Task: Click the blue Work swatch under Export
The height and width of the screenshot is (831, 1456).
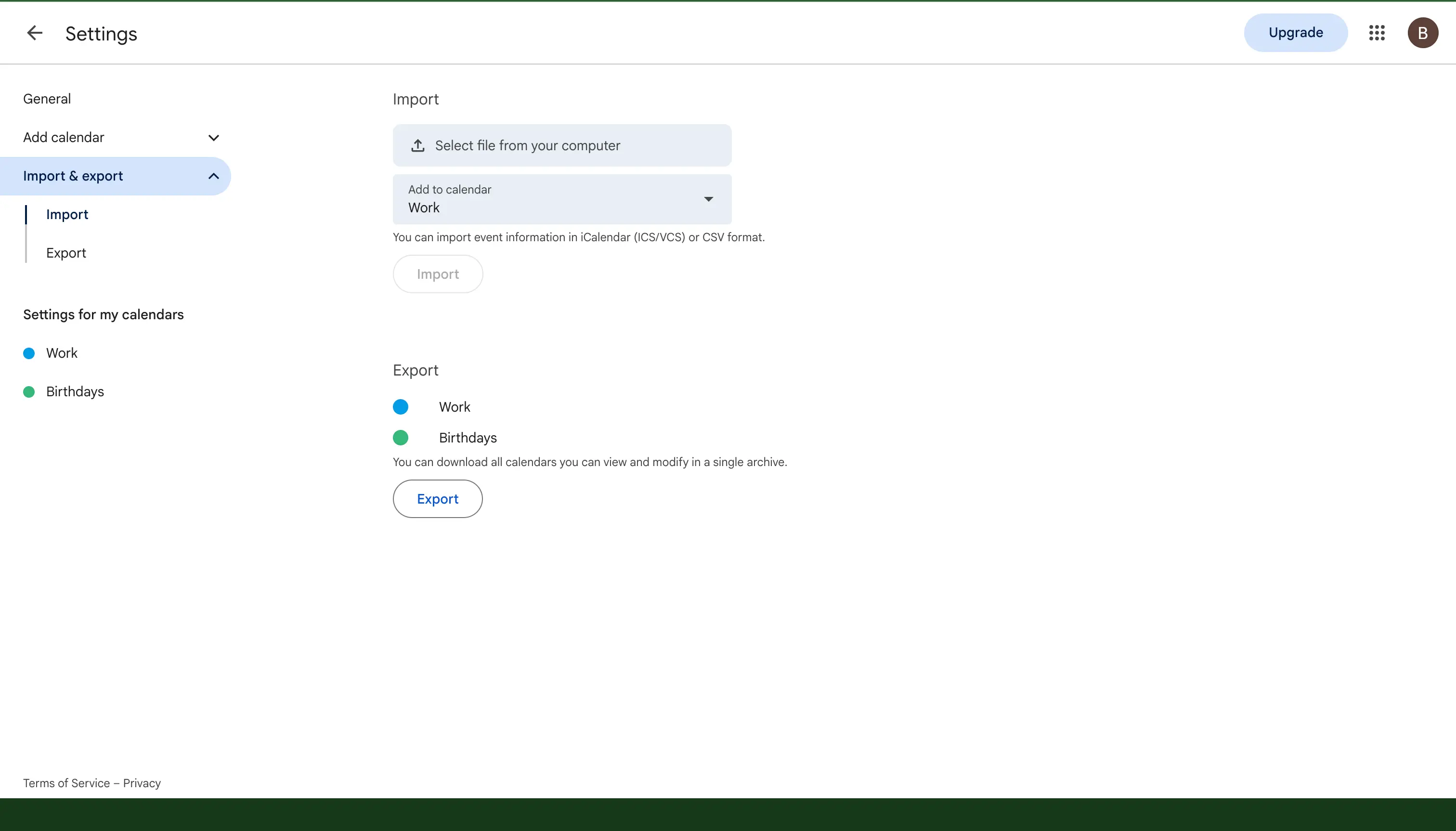Action: pos(401,407)
